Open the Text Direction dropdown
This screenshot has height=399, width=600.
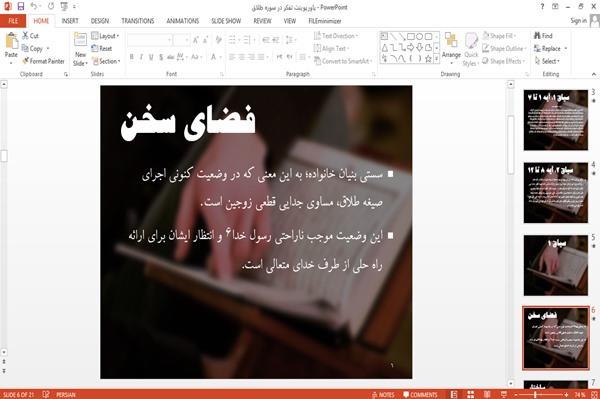tap(336, 36)
